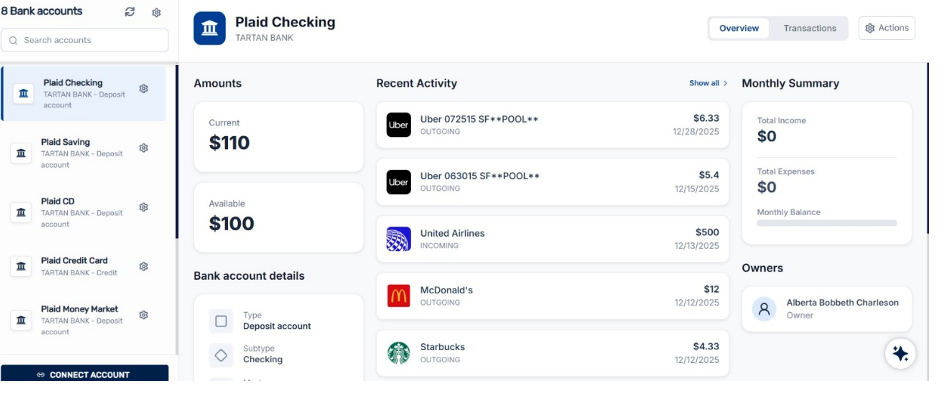Open the AI sparkle assistant button
Viewport: 942px width, 400px height.
[x=900, y=353]
